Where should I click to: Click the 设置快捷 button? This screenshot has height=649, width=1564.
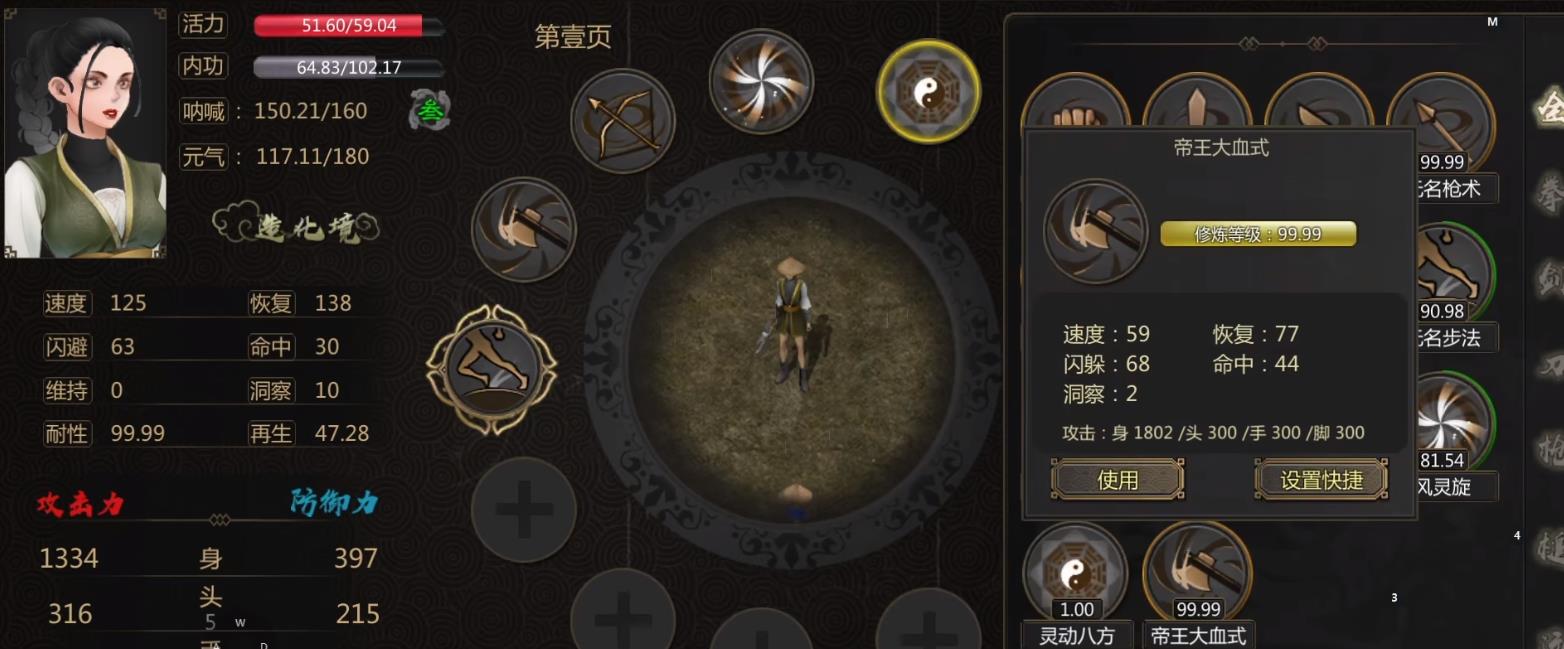pos(1321,479)
